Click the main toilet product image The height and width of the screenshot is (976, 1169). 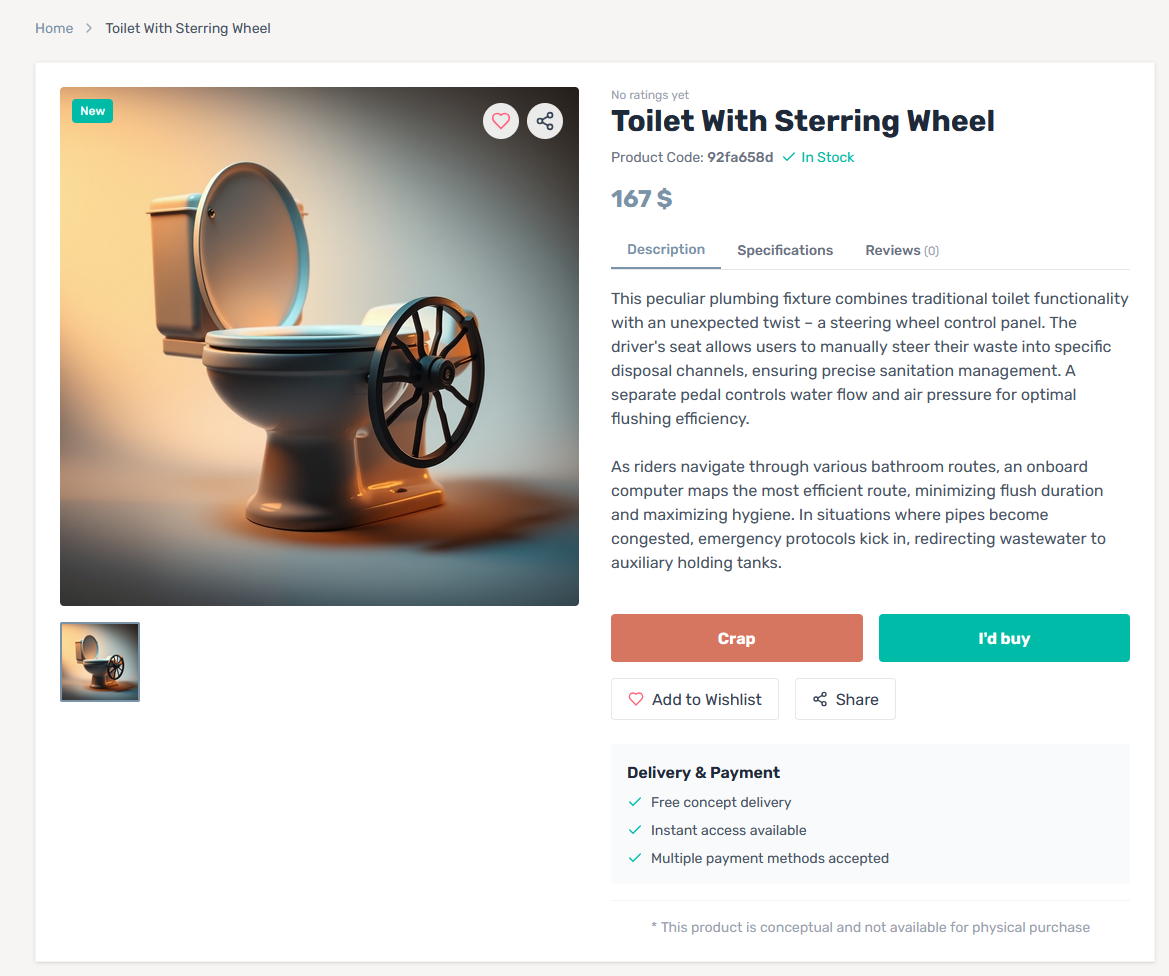tap(319, 346)
